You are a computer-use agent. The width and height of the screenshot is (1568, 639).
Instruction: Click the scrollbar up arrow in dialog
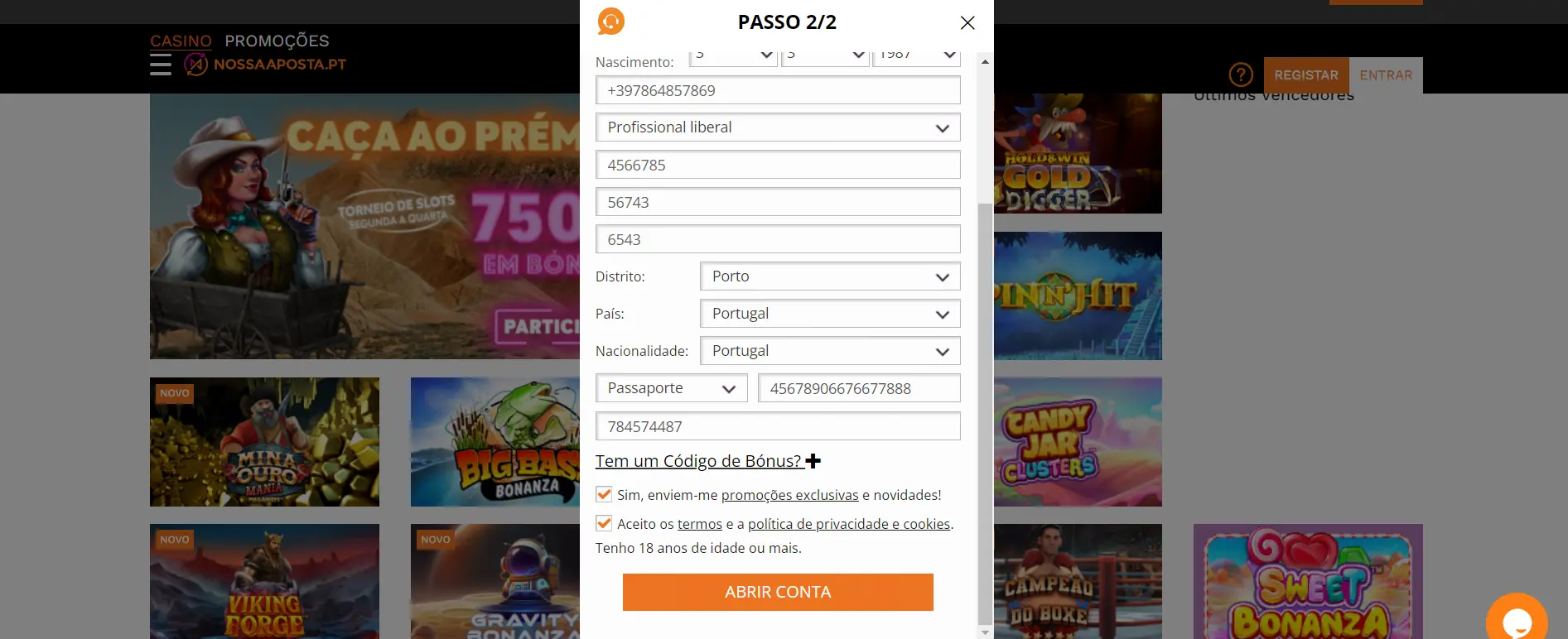pyautogui.click(x=985, y=62)
